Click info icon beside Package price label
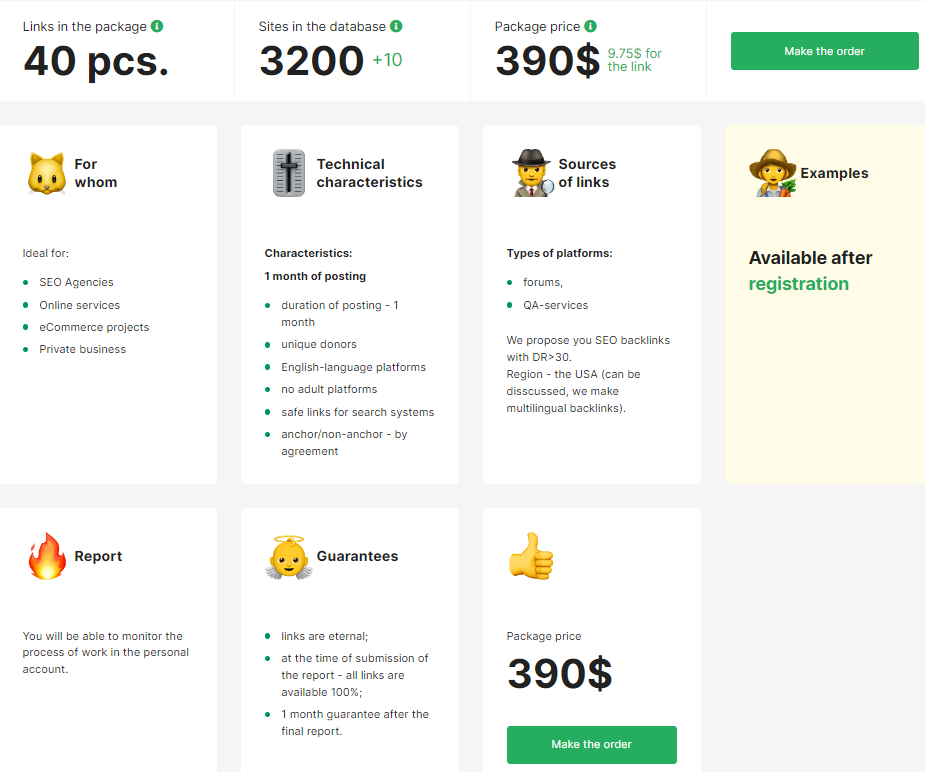Screen dimensions: 925x772 point(590,26)
